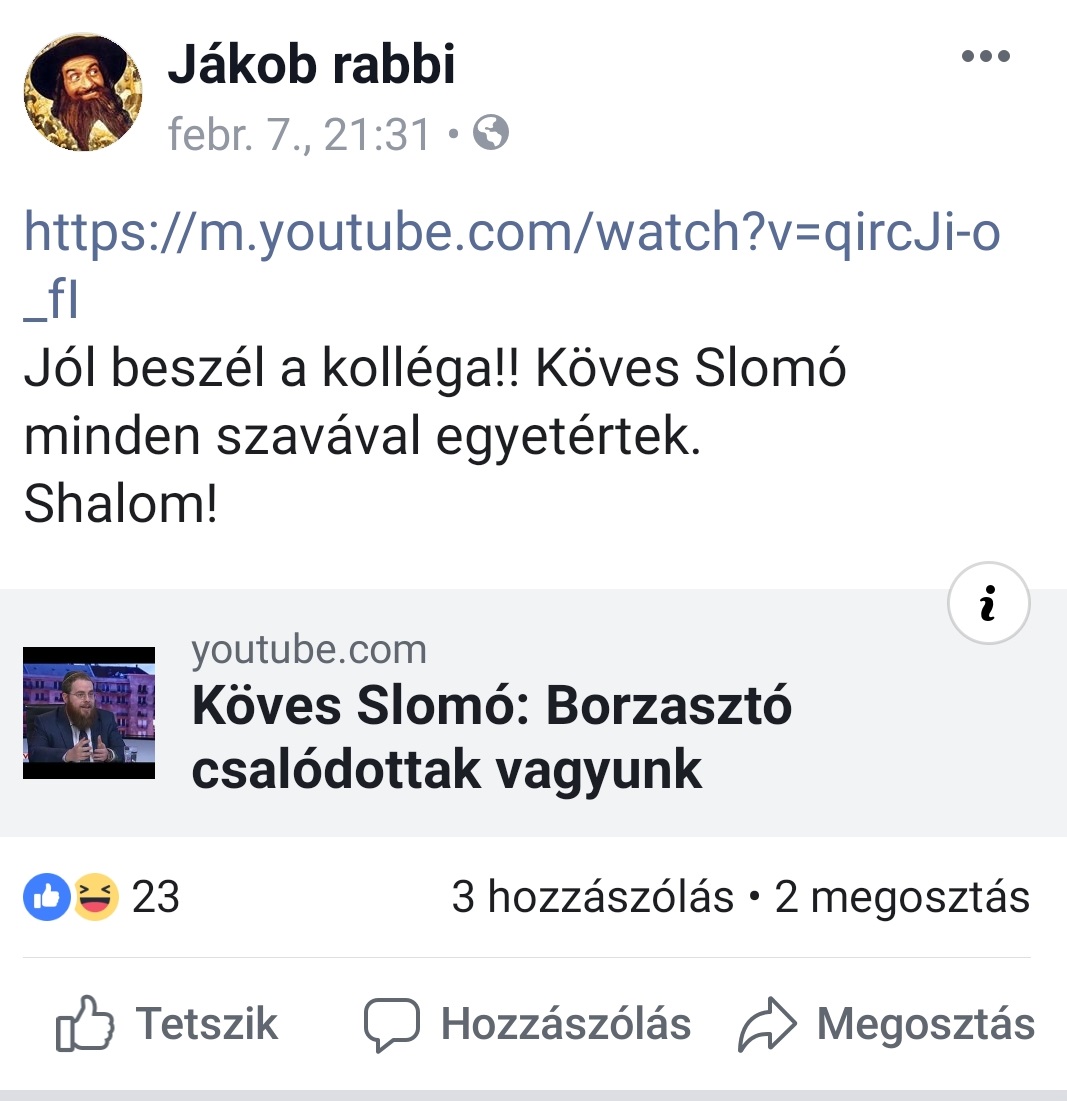Like the post with Tetszik
This screenshot has width=1067, height=1101.
[167, 1024]
